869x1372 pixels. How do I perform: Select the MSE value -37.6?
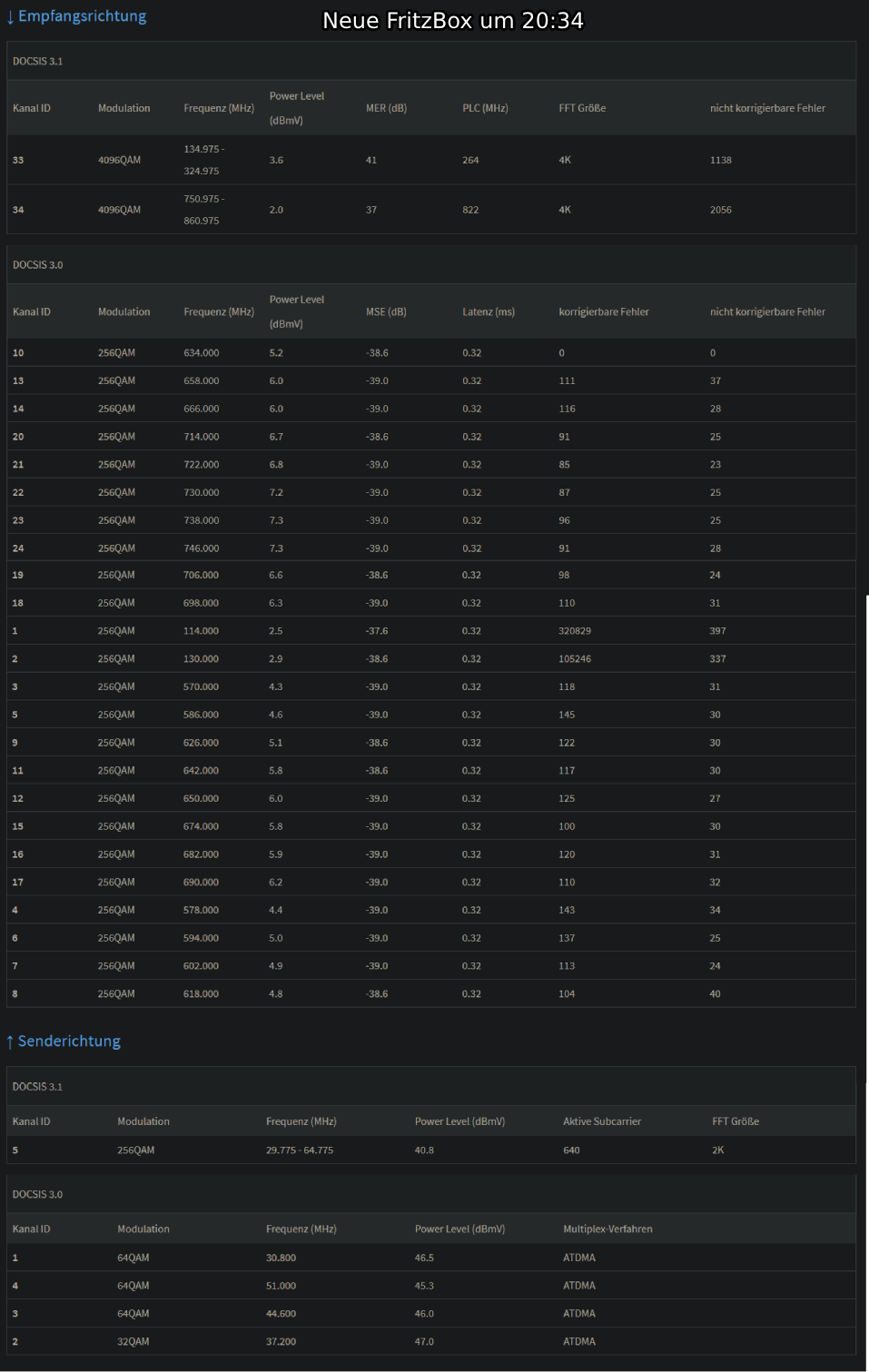coord(377,631)
